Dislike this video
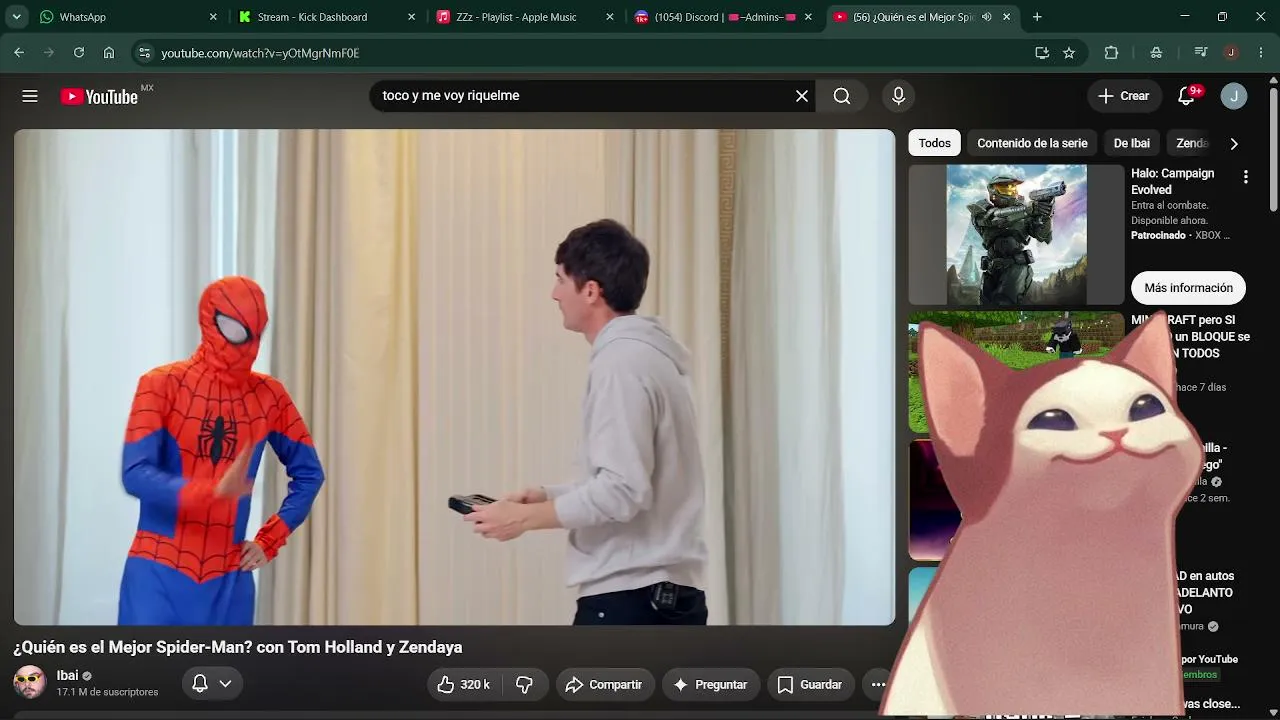 tap(524, 685)
